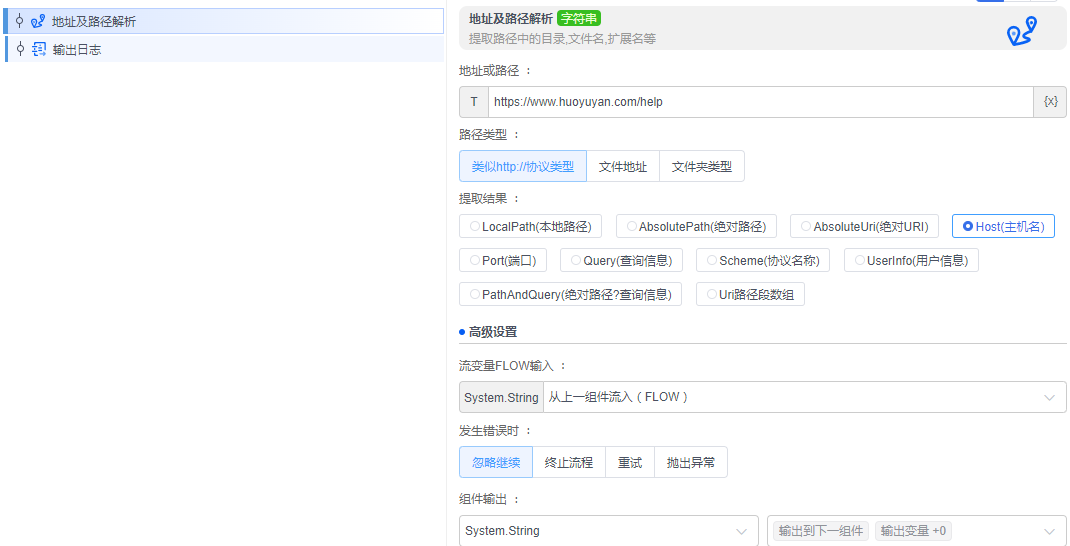Image resolution: width=1070 pixels, height=546 pixels.
Task: Switch path type to 文件地址
Action: [622, 167]
